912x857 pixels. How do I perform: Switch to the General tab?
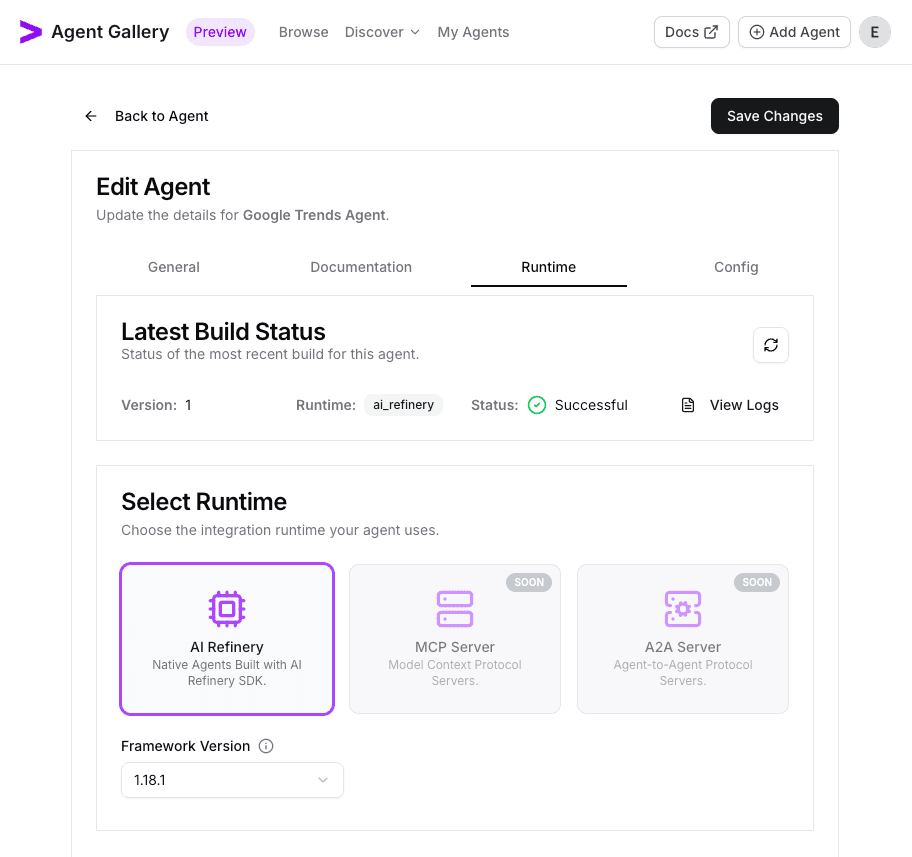point(174,267)
